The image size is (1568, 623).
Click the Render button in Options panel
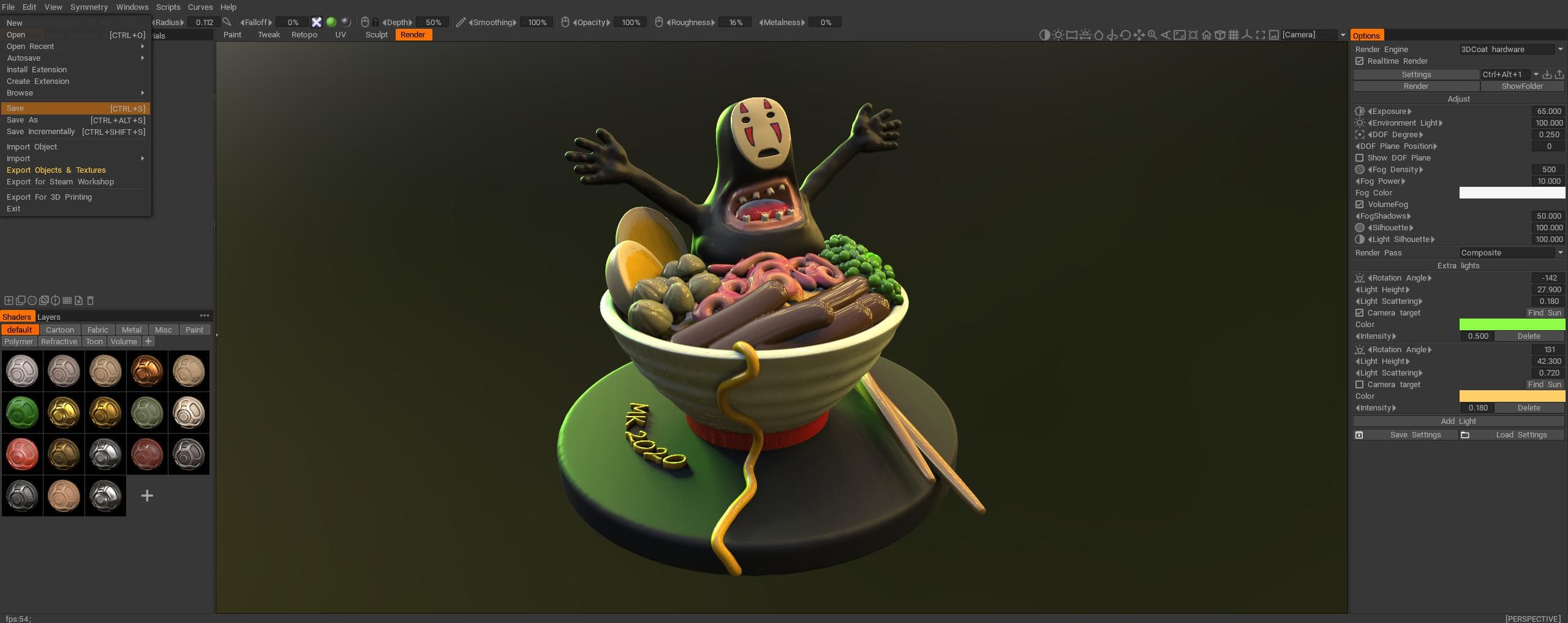1416,86
